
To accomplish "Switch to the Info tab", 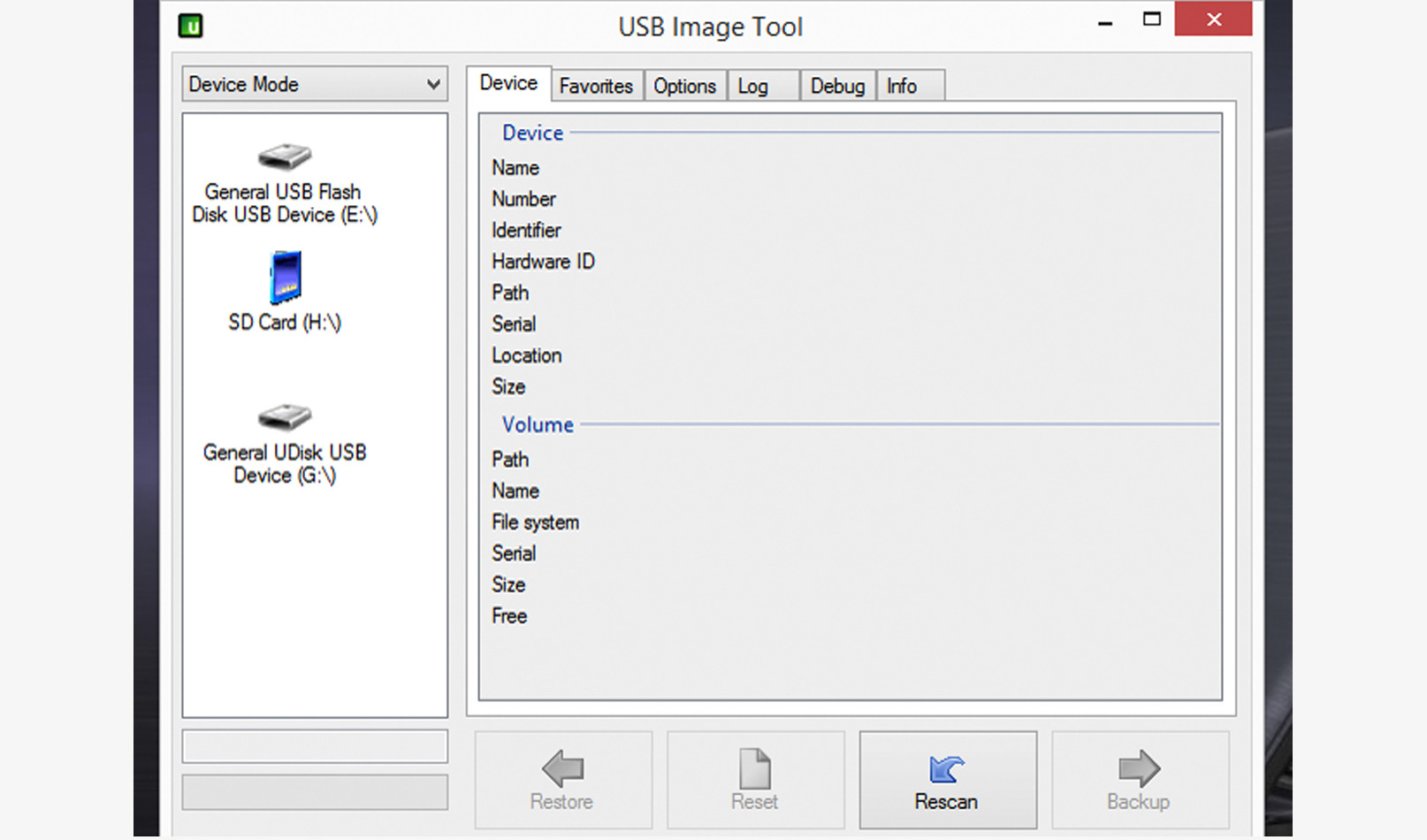I will 902,86.
